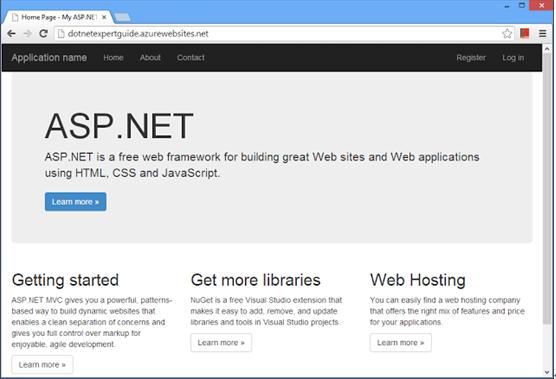Image resolution: width=556 pixels, height=379 pixels.
Task: Go back with the browser back arrow
Action: pos(11,34)
